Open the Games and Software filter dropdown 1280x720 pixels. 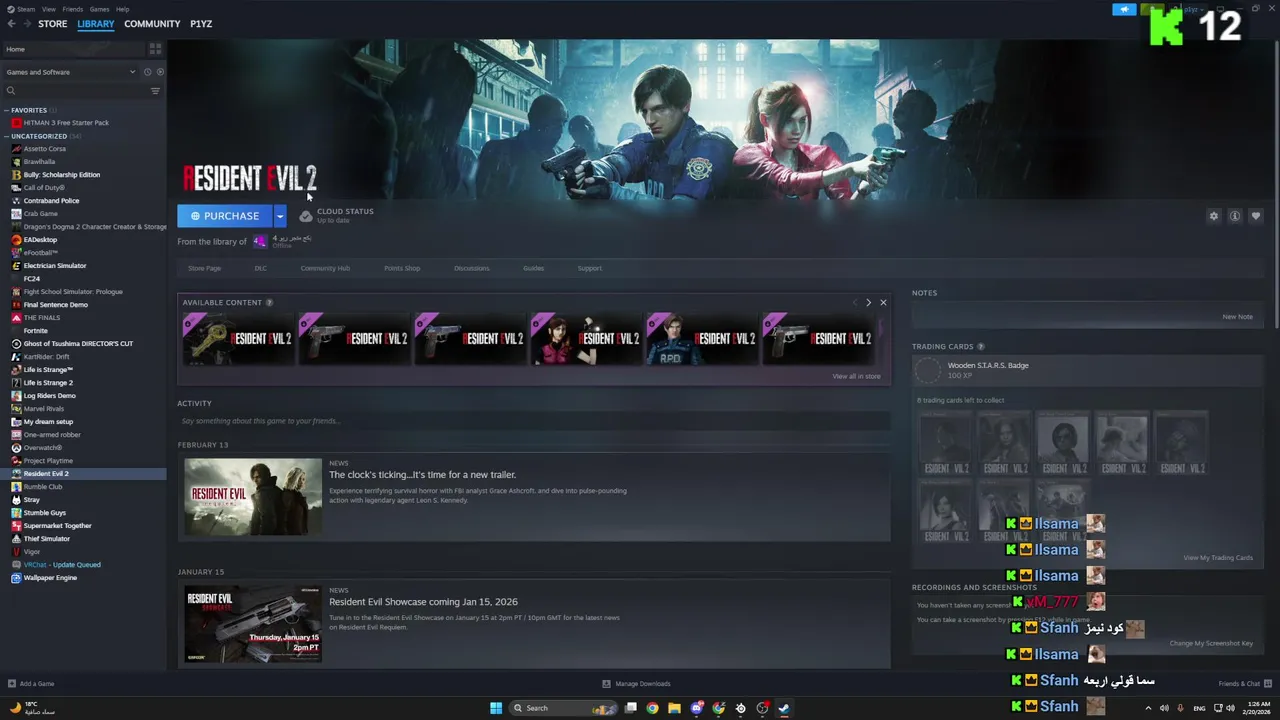click(70, 72)
